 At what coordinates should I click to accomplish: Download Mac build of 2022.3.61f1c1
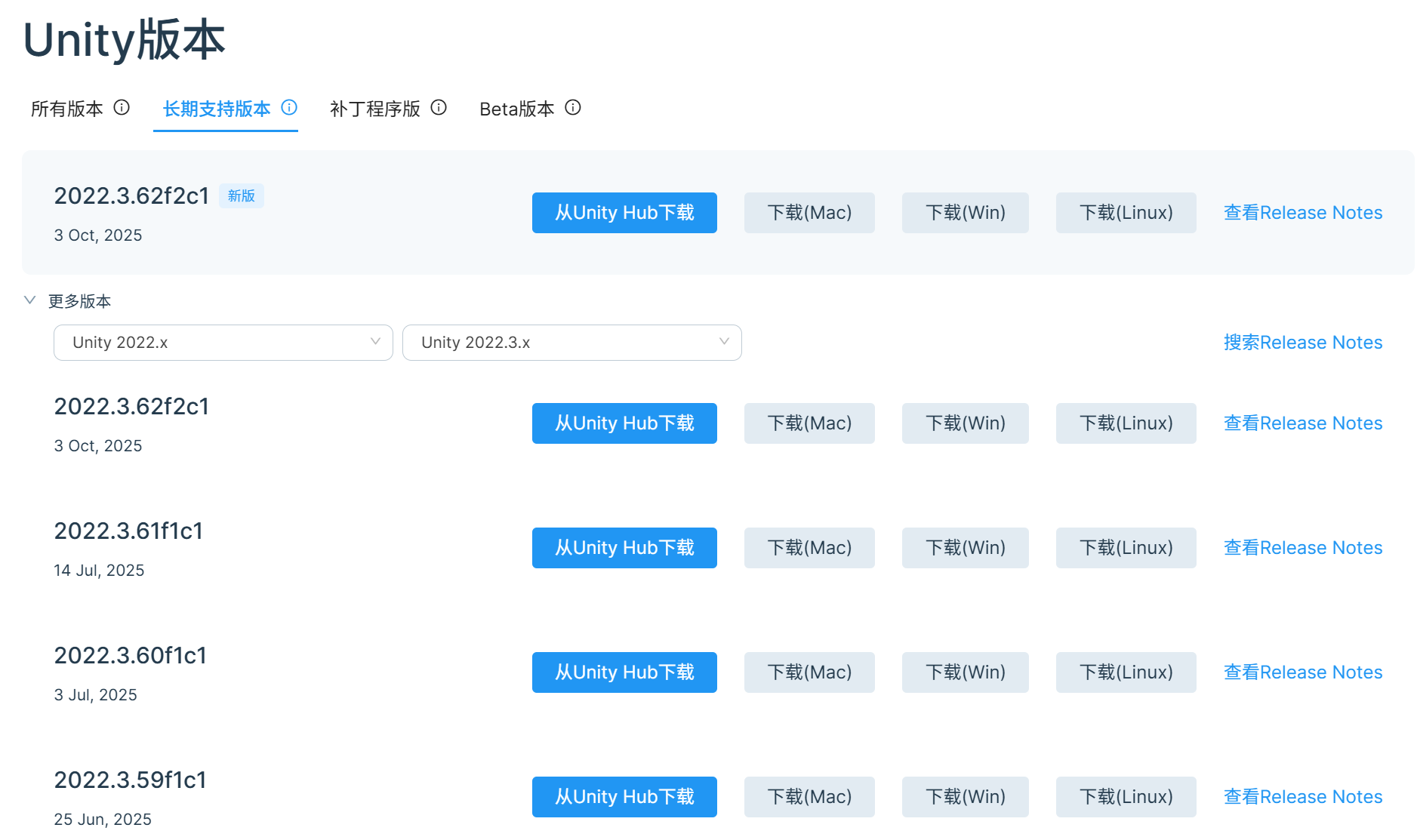point(809,548)
